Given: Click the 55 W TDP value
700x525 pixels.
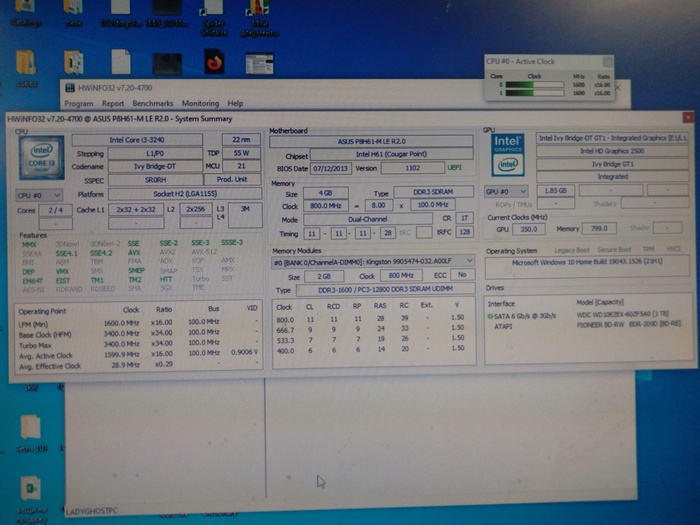Looking at the screenshot, I should 241,153.
